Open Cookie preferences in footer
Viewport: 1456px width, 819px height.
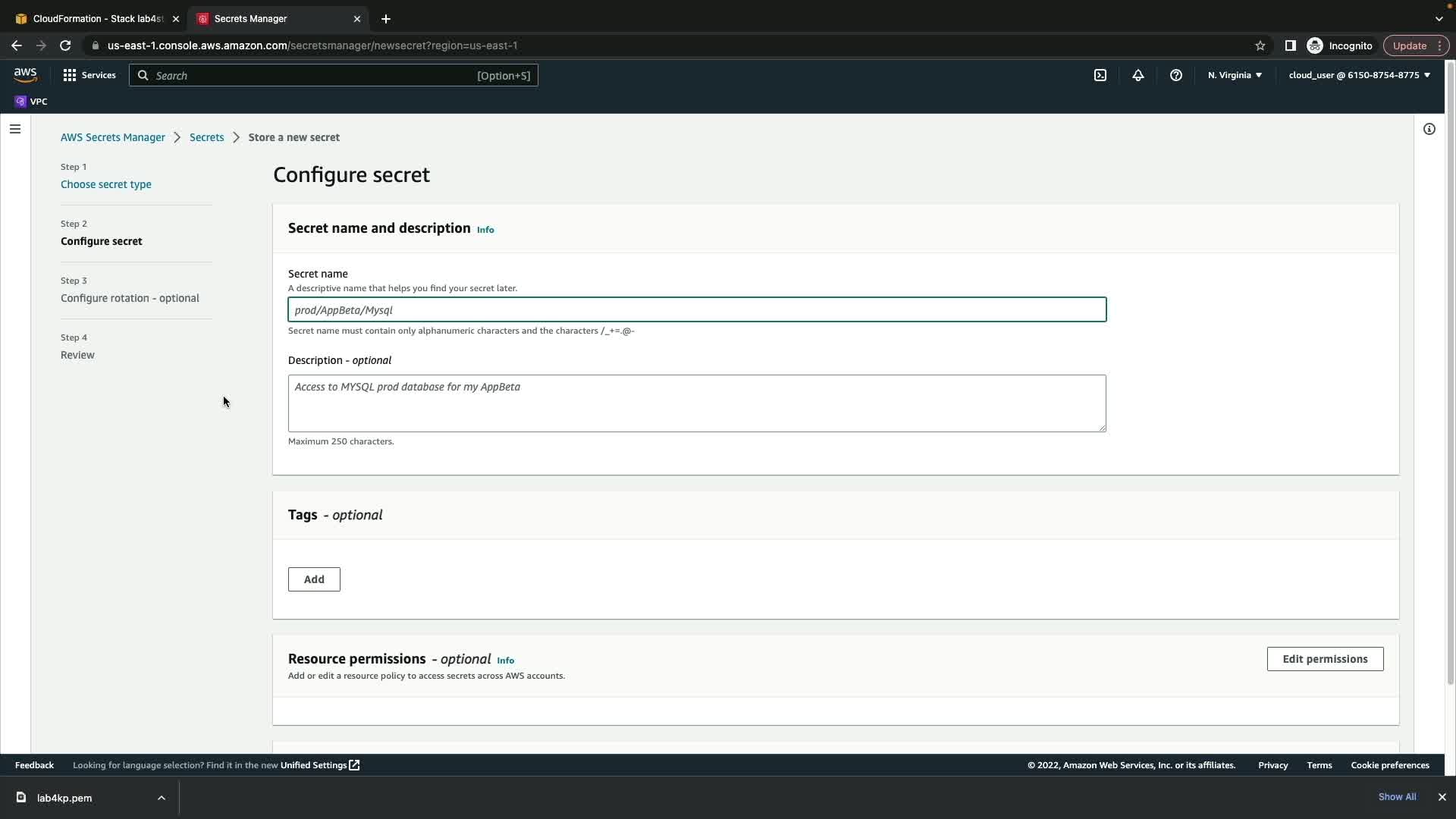(1389, 765)
